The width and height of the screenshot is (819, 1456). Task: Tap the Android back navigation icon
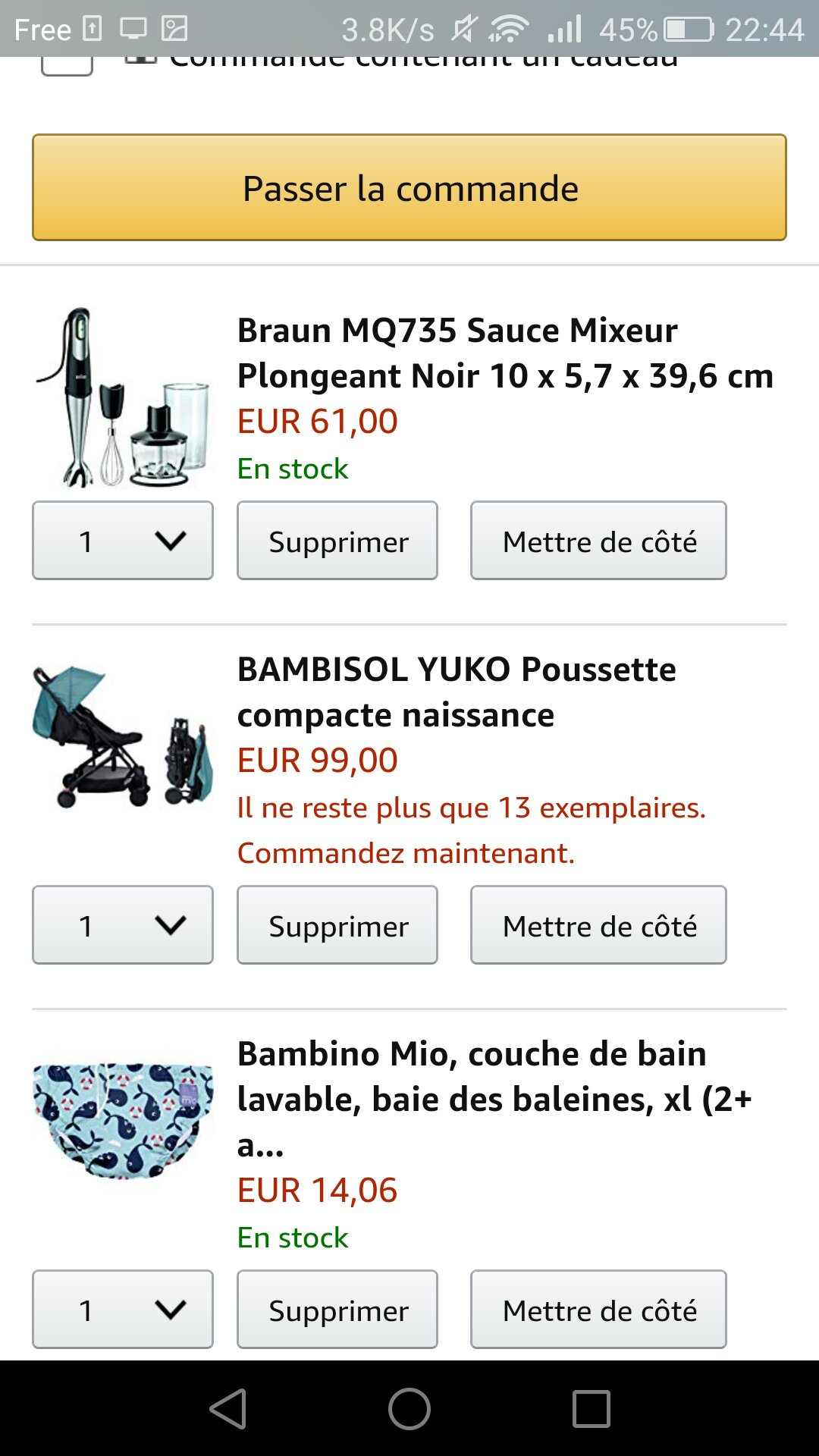(228, 1409)
